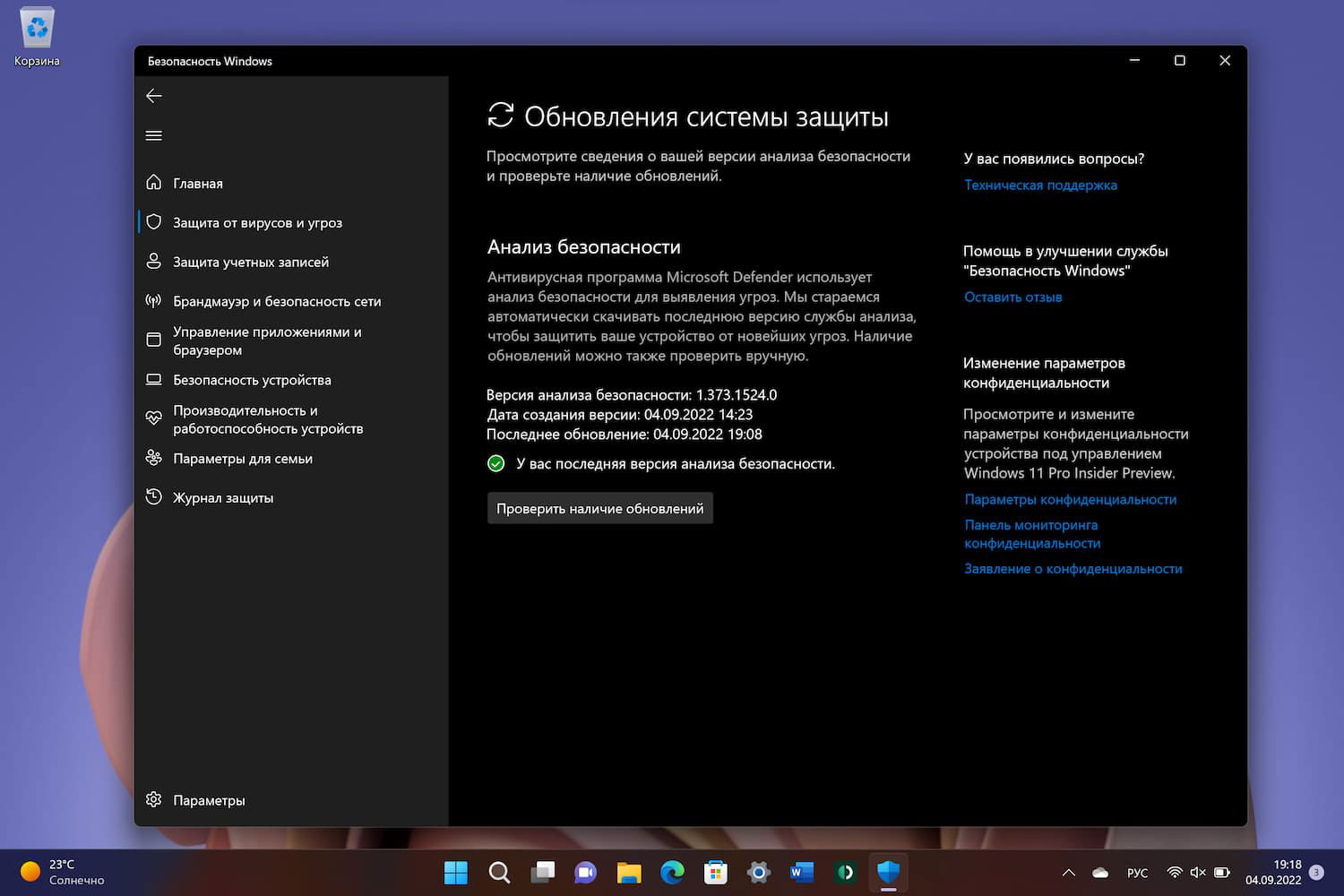Open the Техническая поддержка link
This screenshot has width=1344, height=896.
click(1040, 185)
